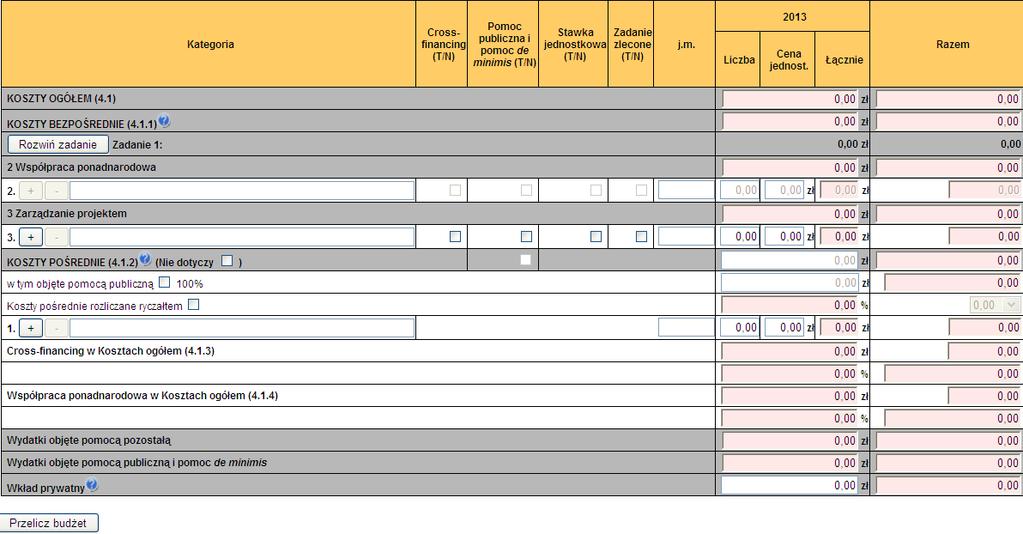Click the category name field in row 3
Screen dimensions: 1023x534
click(x=242, y=236)
